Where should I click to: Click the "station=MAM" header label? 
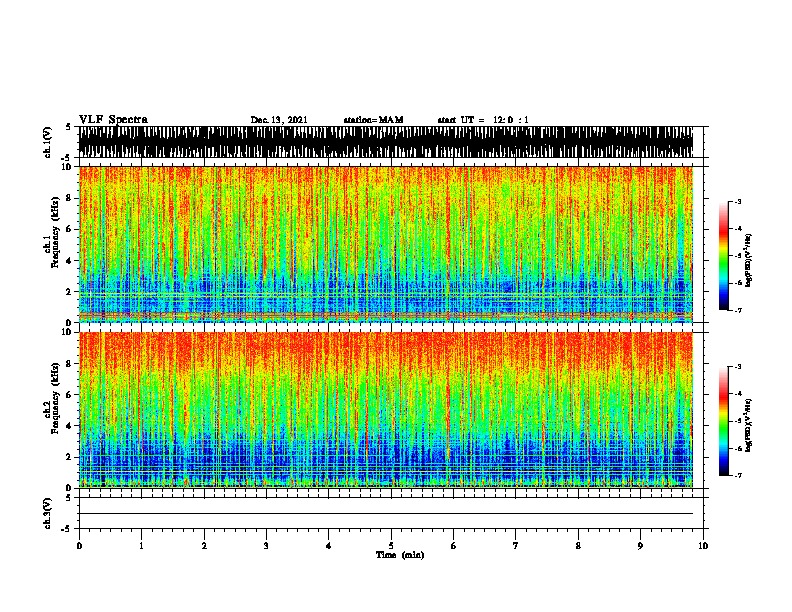tap(373, 120)
